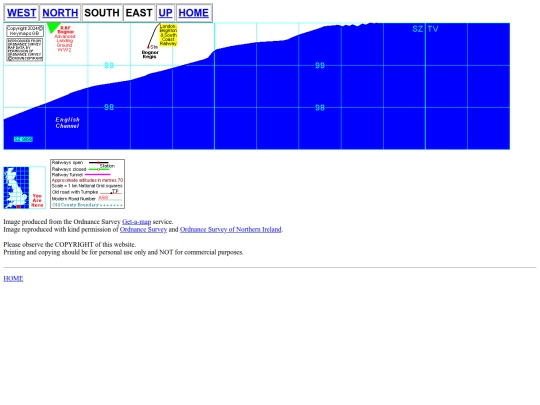Click the Great Britain locator thumbnail map
This screenshot has height=405, width=540.
pos(24,188)
